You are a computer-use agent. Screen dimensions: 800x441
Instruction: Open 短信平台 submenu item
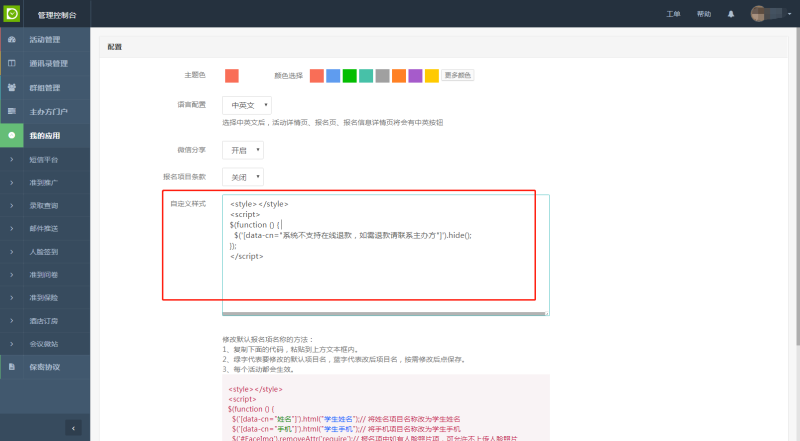[45, 159]
